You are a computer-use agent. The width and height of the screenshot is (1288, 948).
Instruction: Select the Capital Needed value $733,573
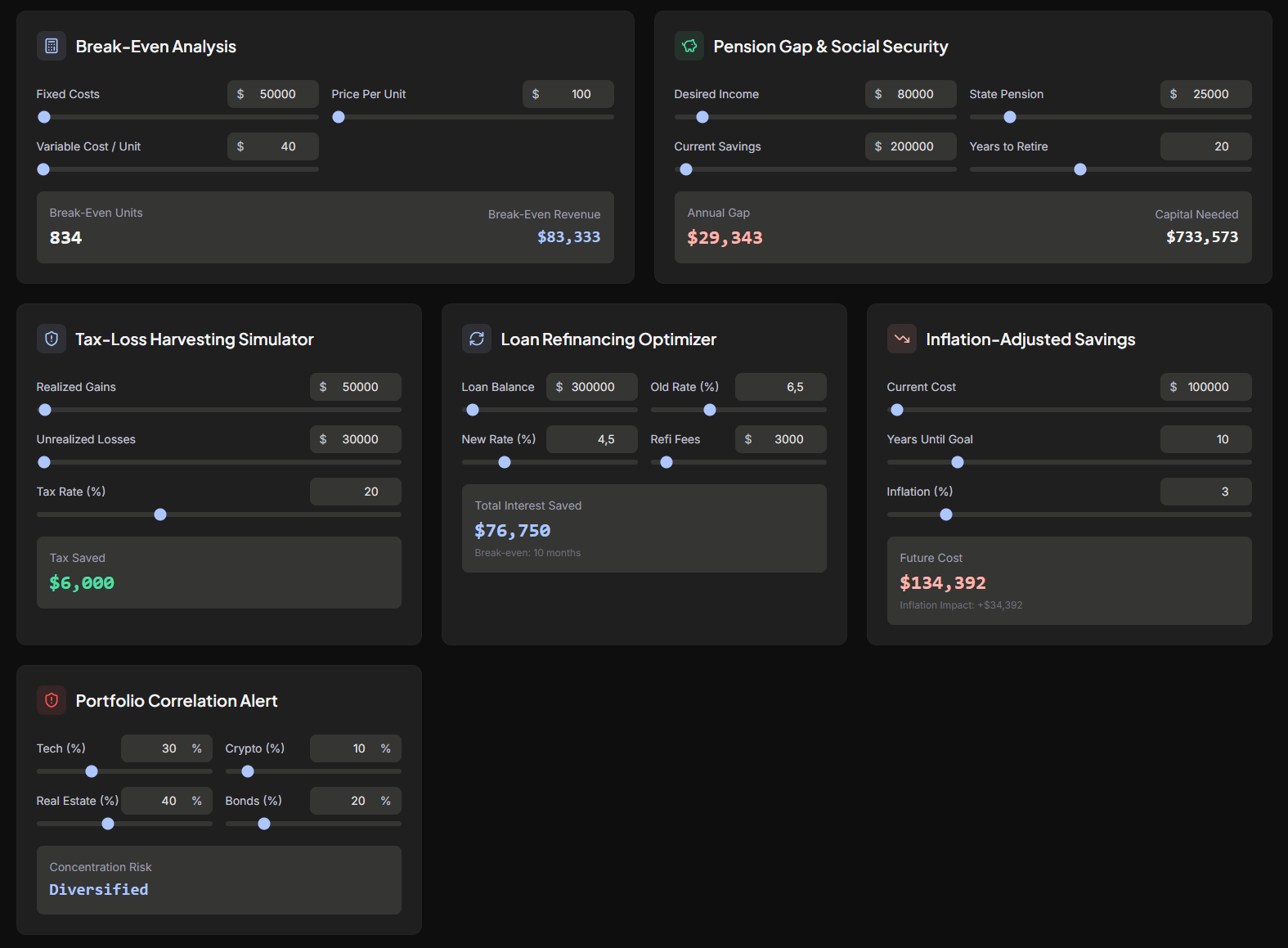pyautogui.click(x=1202, y=237)
